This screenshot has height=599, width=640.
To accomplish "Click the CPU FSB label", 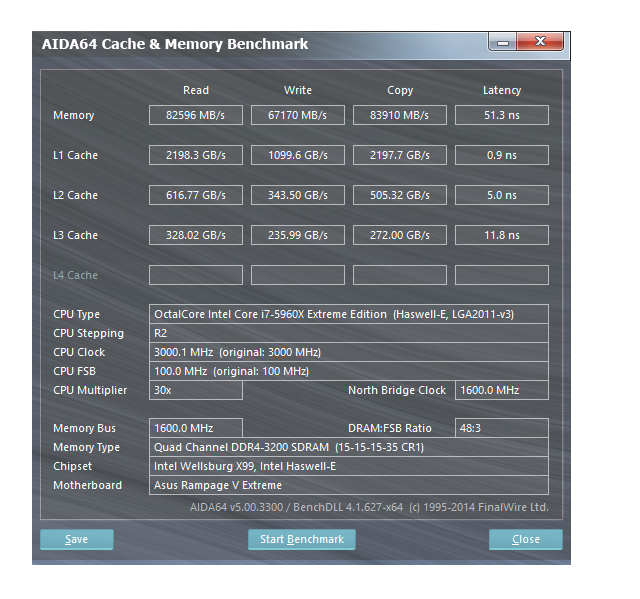I will 75,371.
